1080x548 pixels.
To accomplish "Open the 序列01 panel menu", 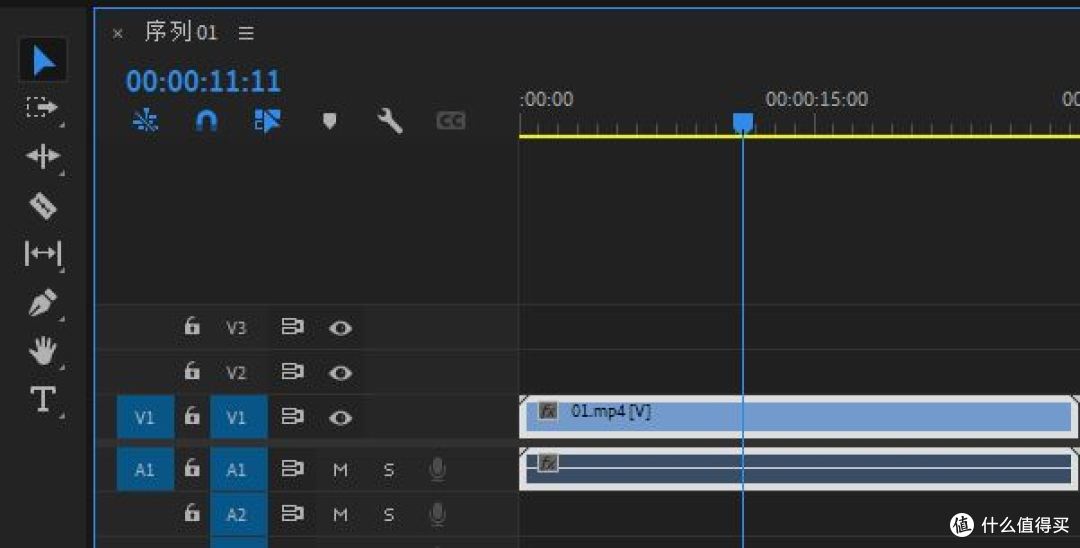I will point(246,33).
